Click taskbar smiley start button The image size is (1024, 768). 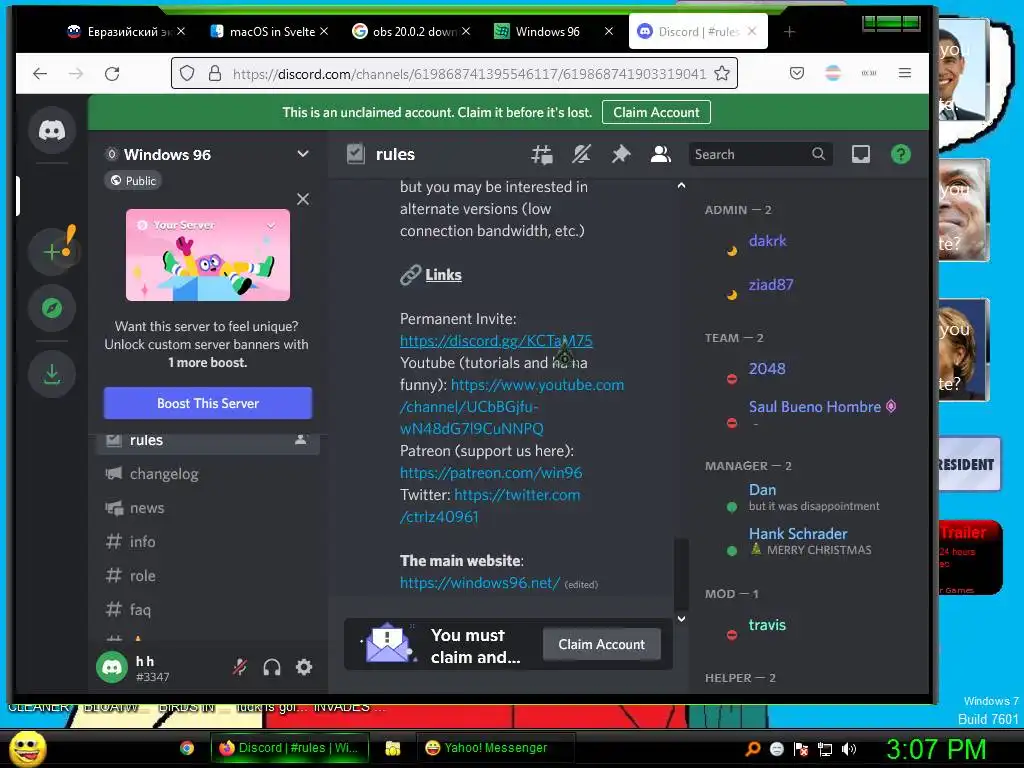(x=27, y=748)
